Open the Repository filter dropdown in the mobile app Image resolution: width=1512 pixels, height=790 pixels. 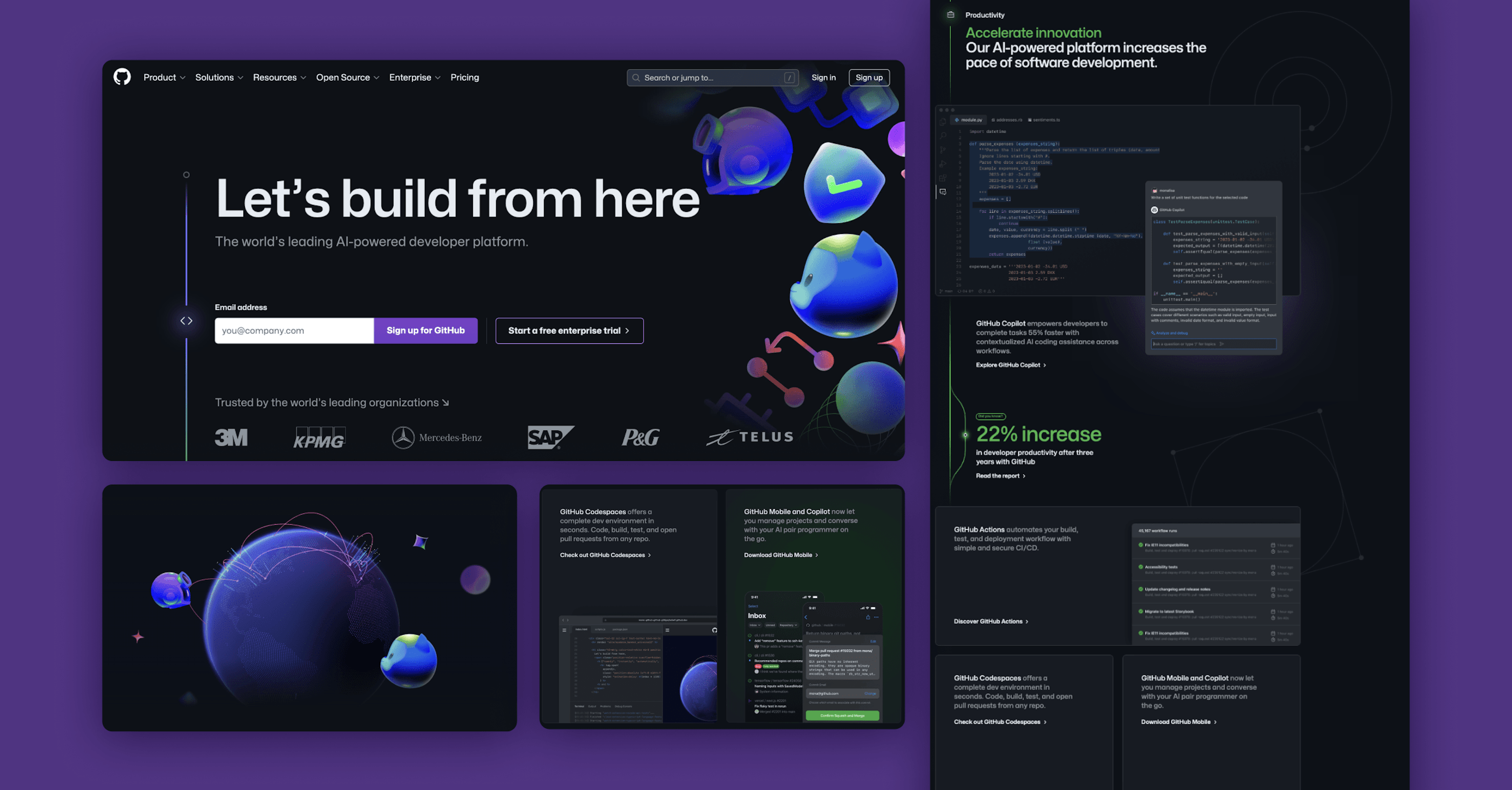click(788, 625)
